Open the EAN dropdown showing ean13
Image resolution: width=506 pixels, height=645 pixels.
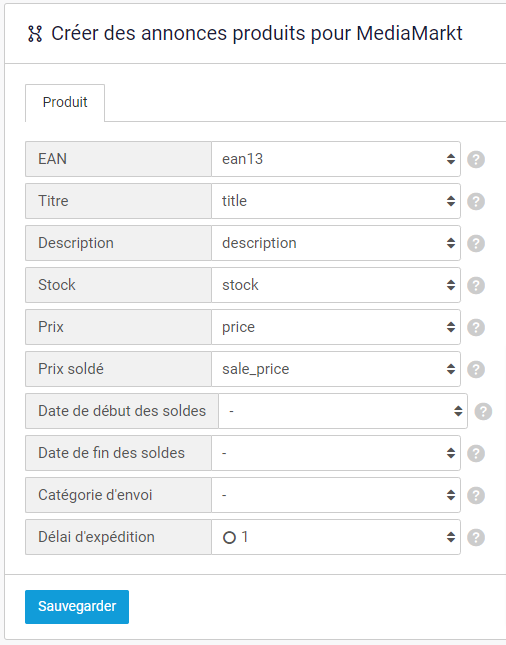336,159
